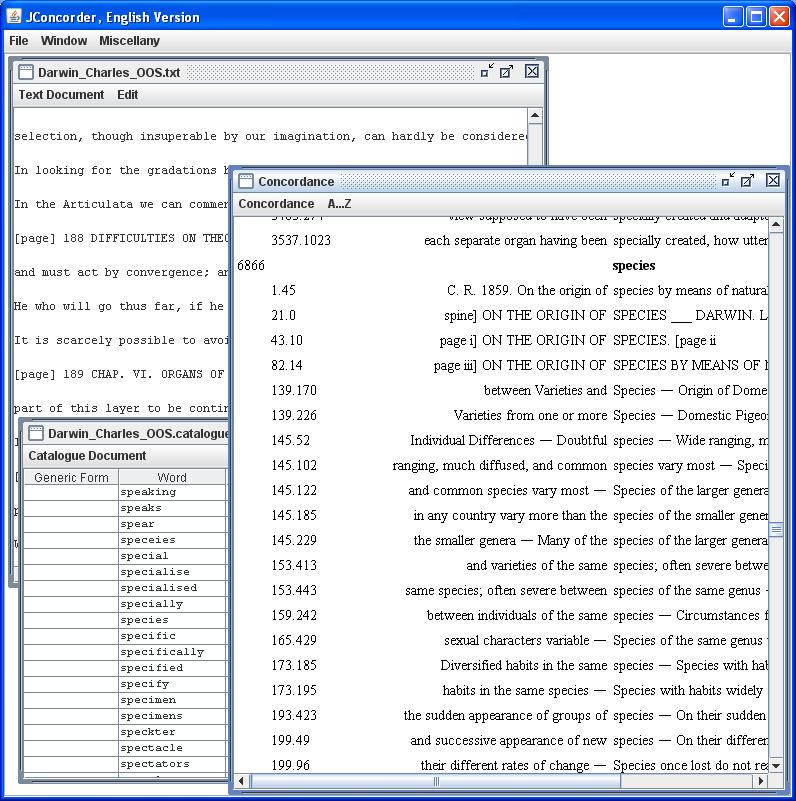Maximize the JConcorder main window
This screenshot has height=801, width=796.
[x=756, y=17]
